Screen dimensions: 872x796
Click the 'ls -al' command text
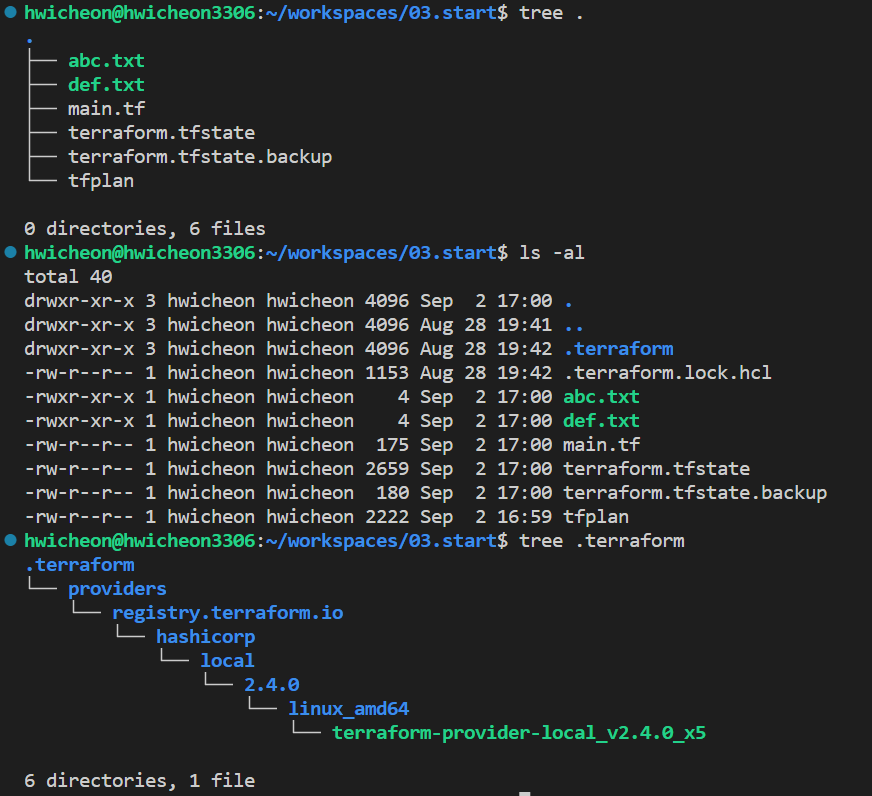(x=552, y=253)
